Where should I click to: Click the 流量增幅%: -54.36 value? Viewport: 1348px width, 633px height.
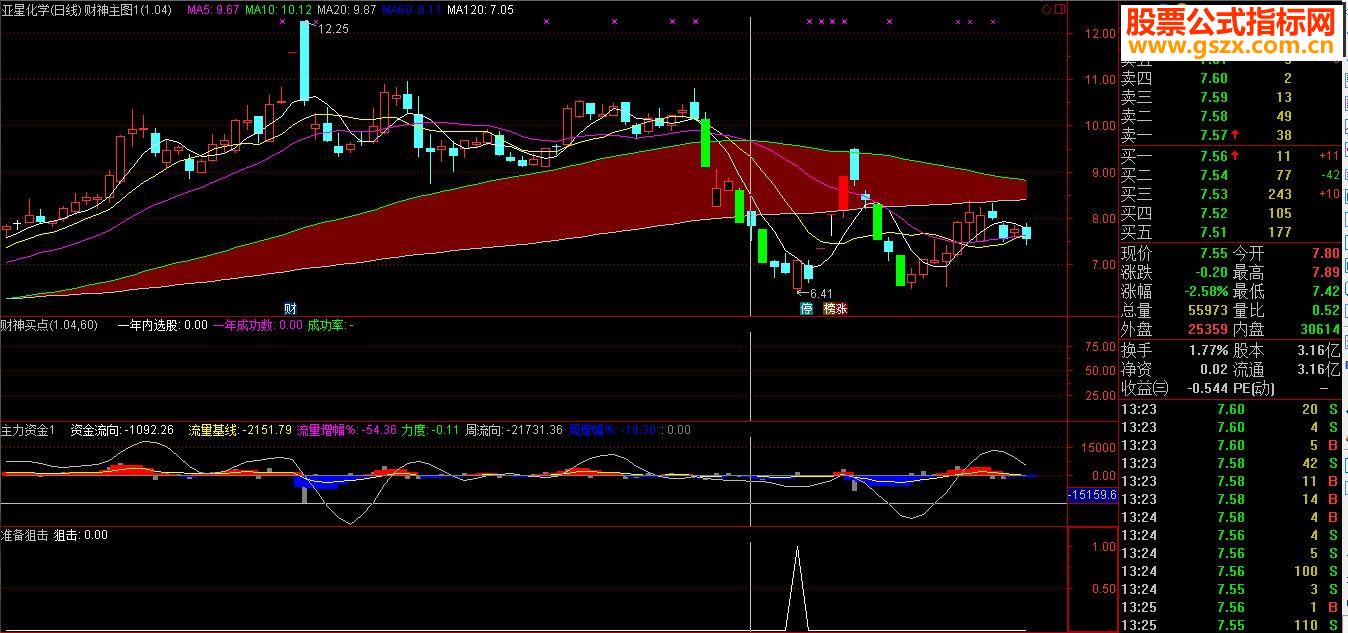[347, 430]
